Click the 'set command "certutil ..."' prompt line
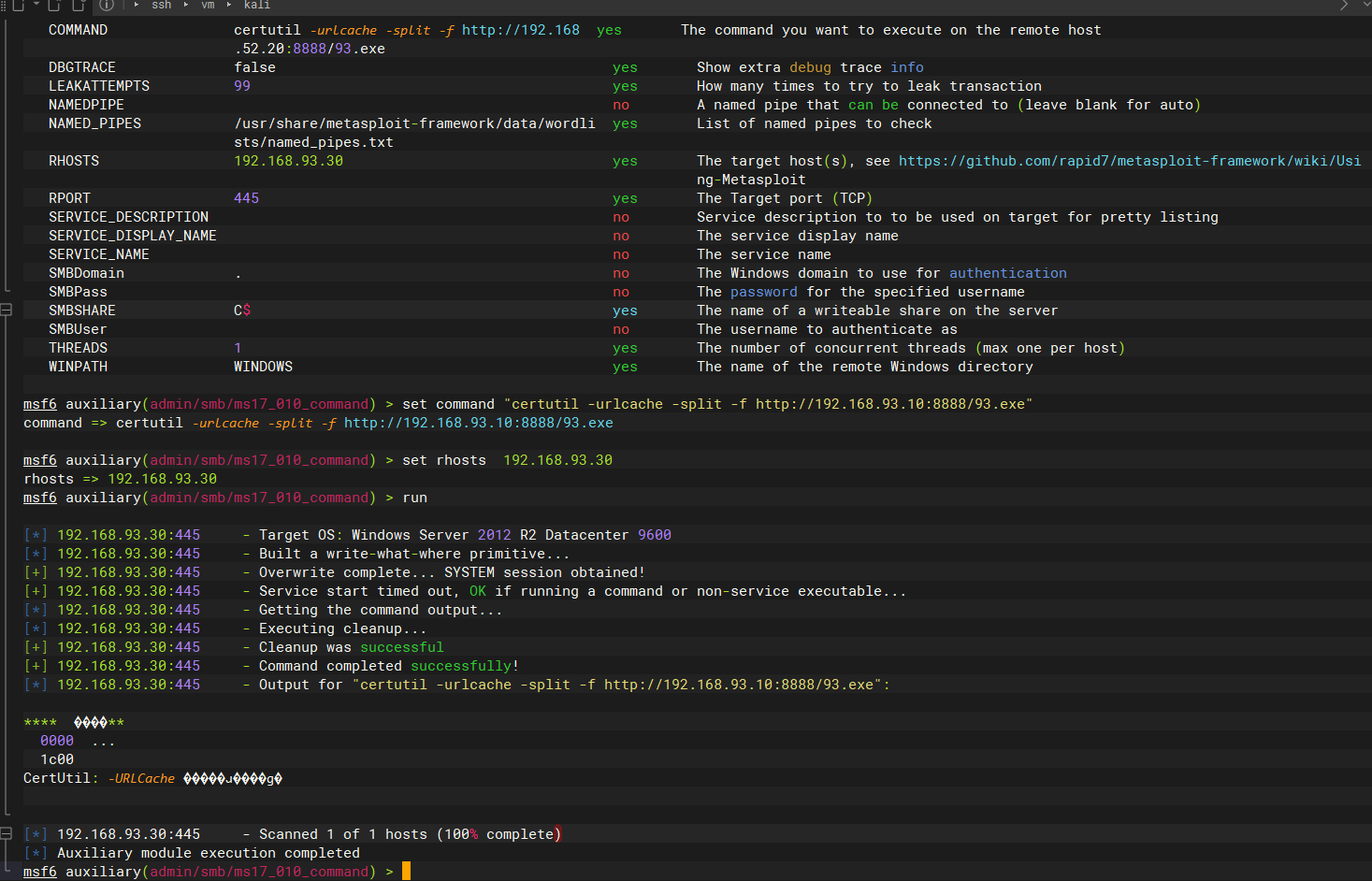 [x=528, y=404]
